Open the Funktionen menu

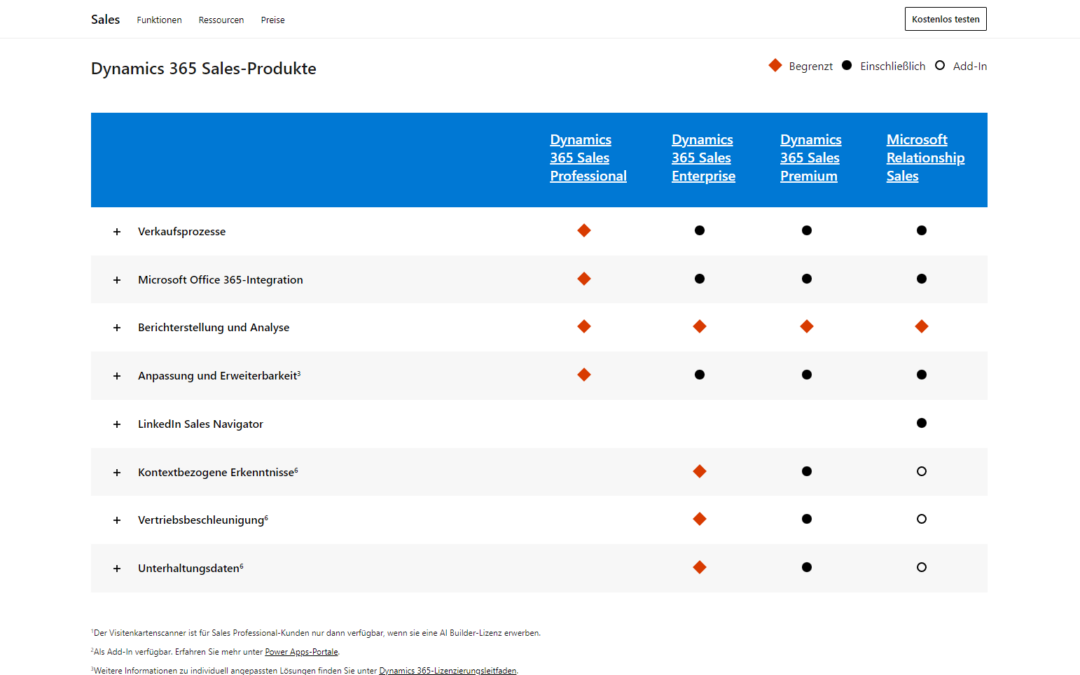click(x=159, y=20)
